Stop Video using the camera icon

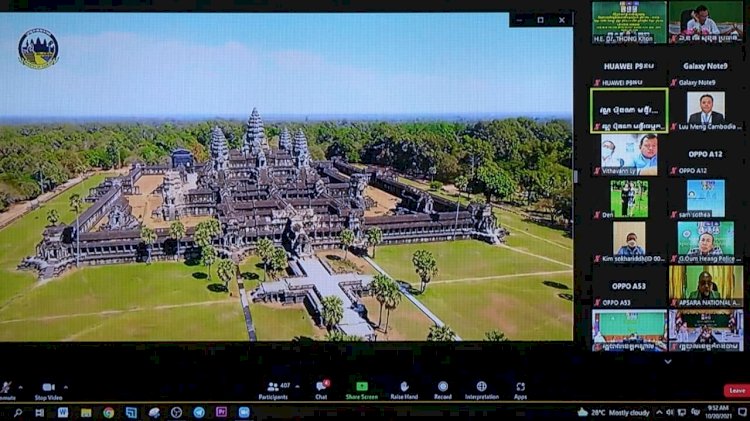(x=48, y=387)
